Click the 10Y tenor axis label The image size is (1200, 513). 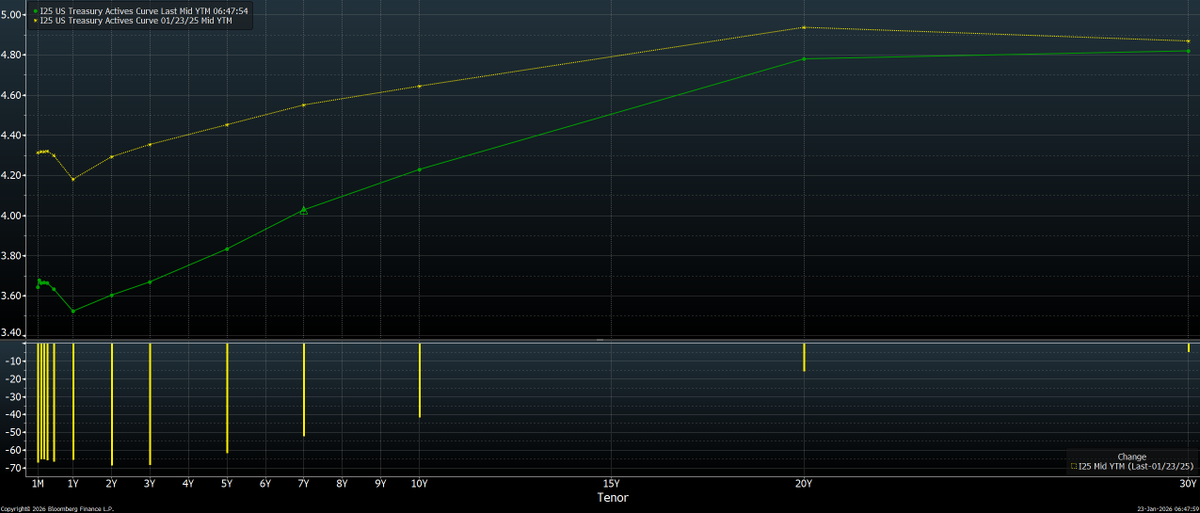point(419,484)
